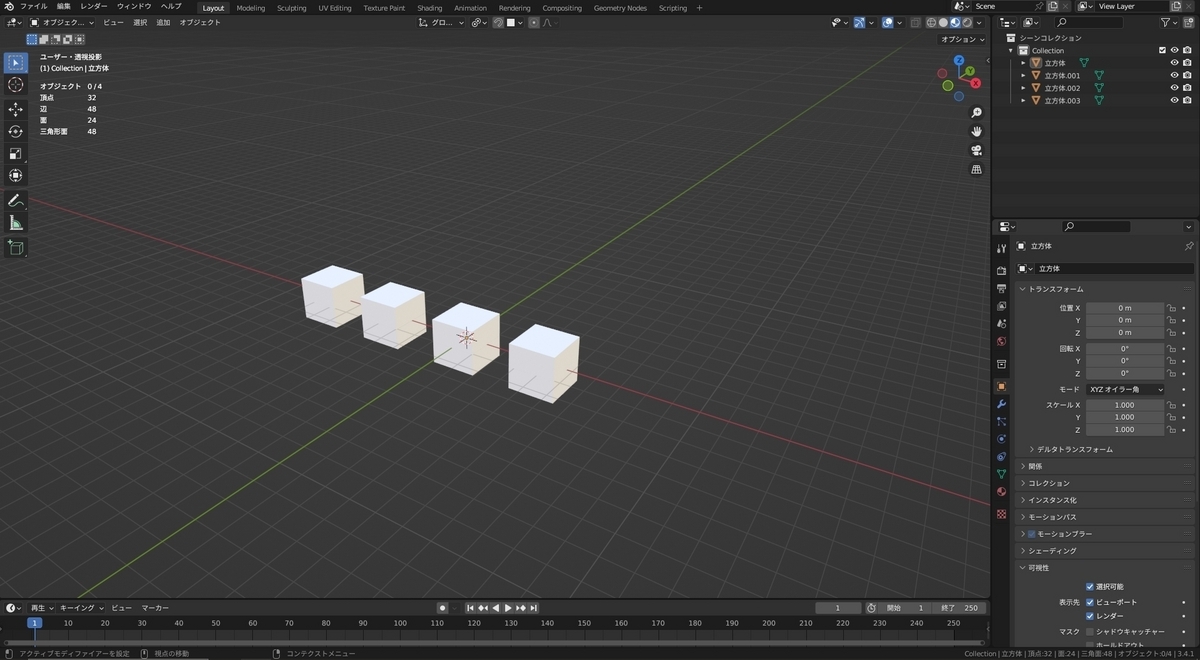
Task: Activate the Scale tool
Action: 15,153
